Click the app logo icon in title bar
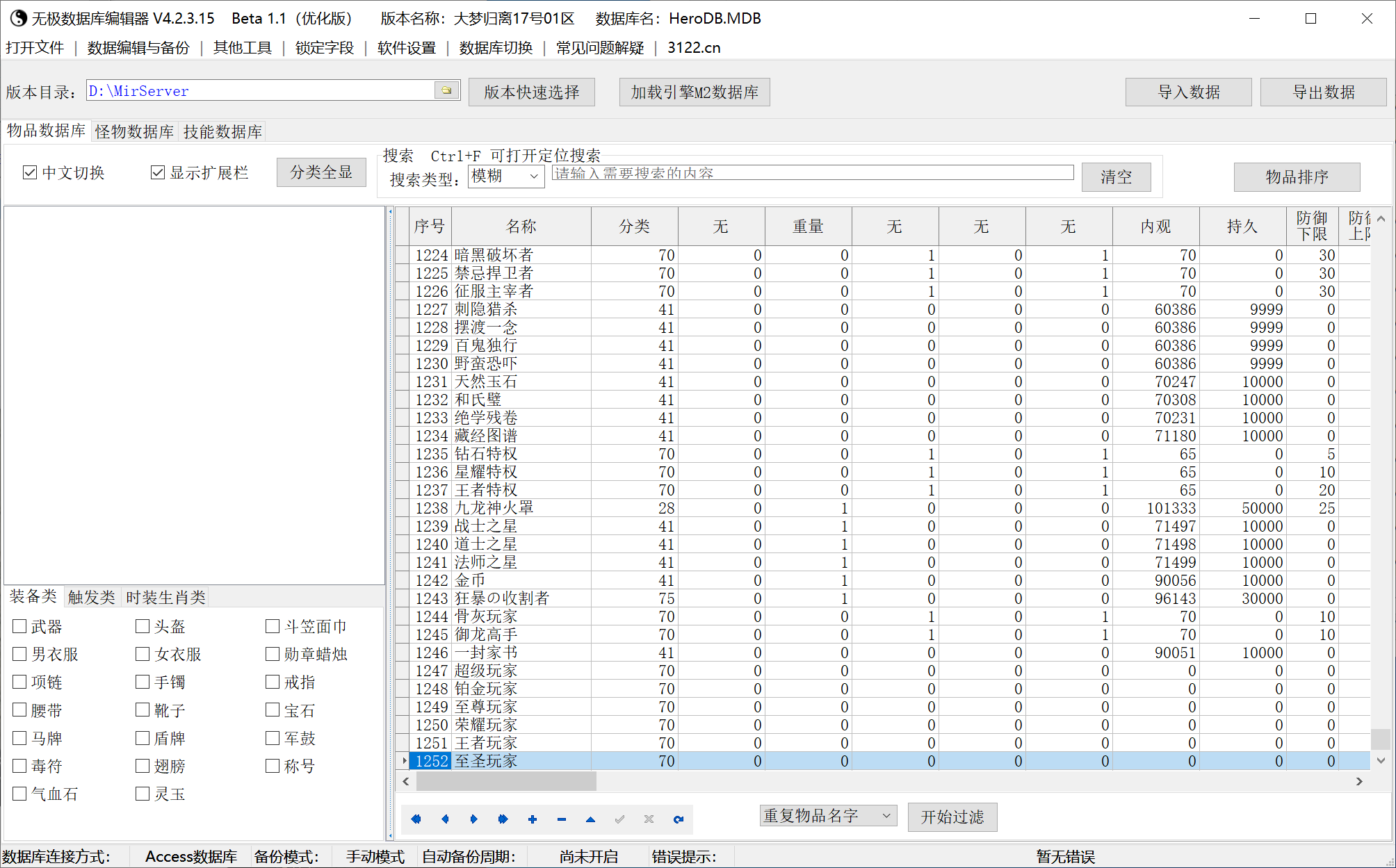1396x868 pixels. (18, 18)
